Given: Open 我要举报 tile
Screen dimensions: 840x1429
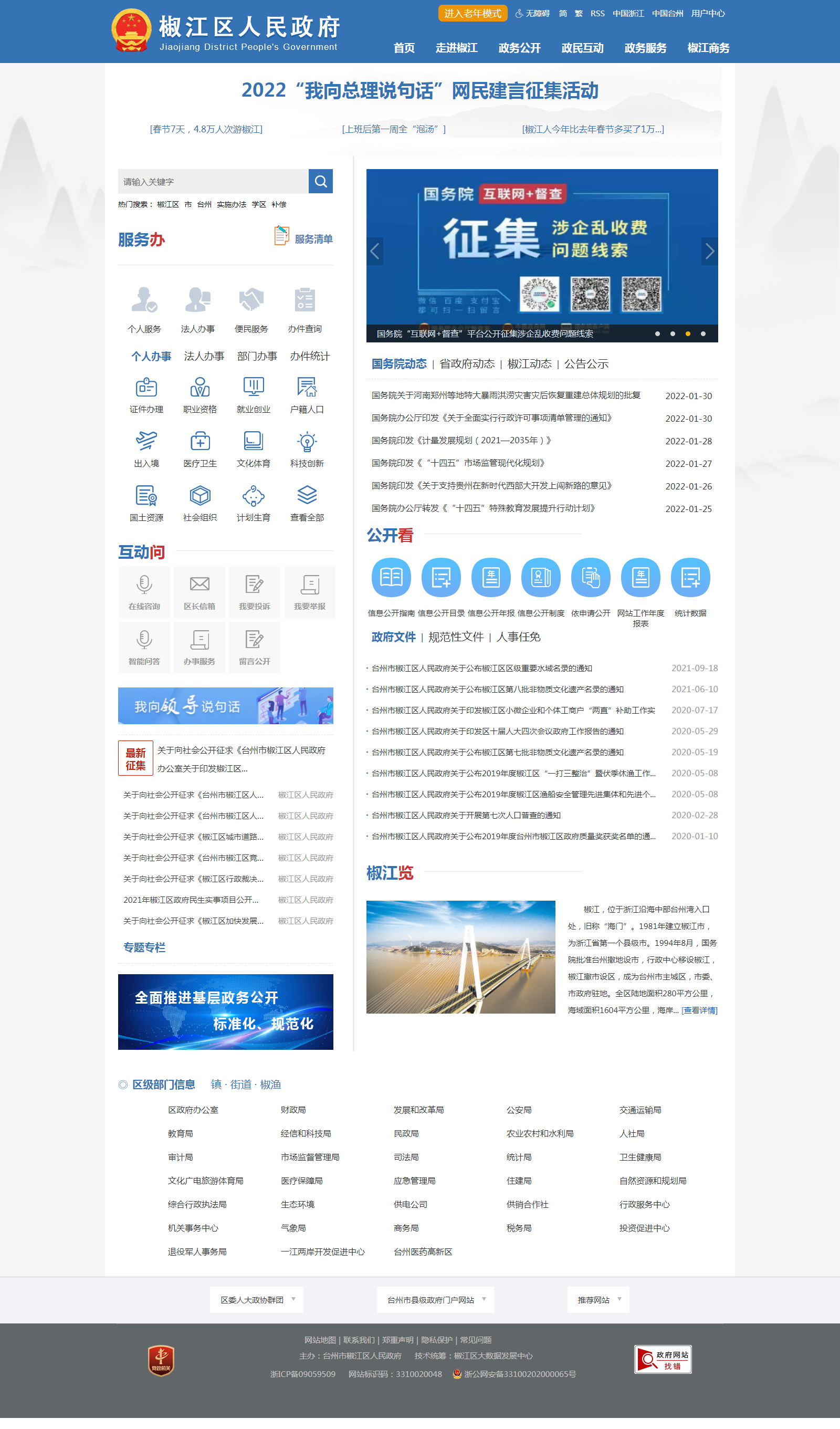Looking at the screenshot, I should pos(309,592).
